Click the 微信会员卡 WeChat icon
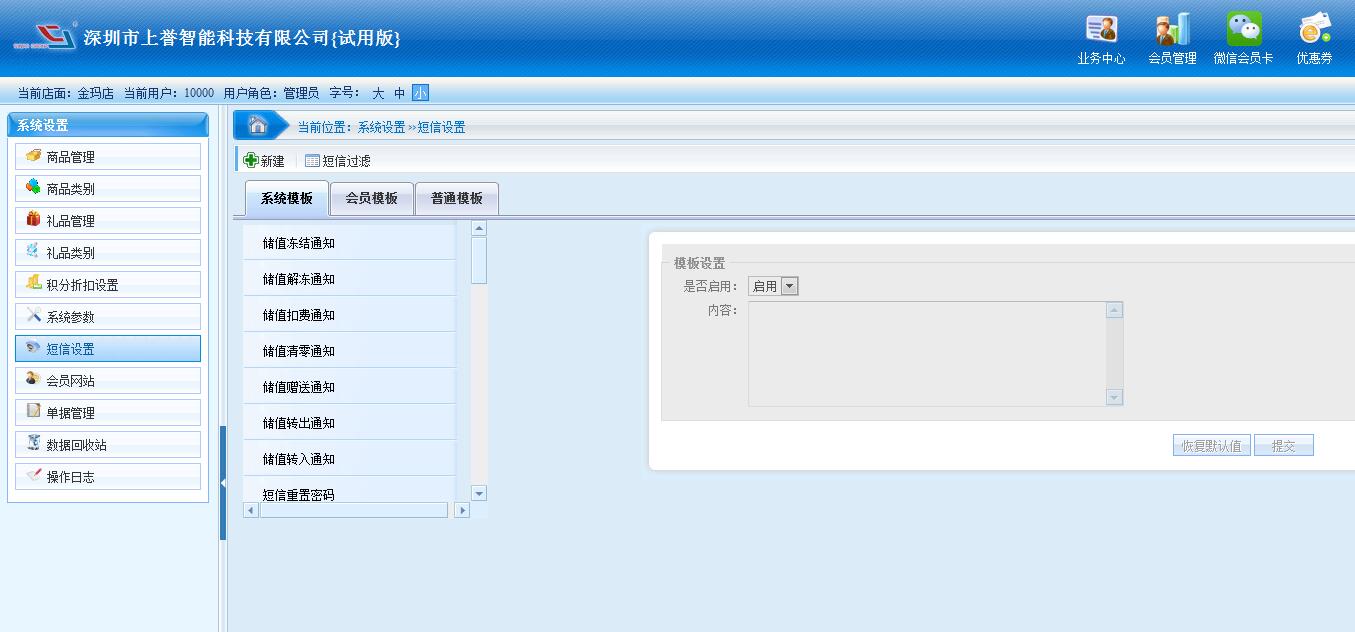Viewport: 1355px width, 632px height. (1243, 30)
